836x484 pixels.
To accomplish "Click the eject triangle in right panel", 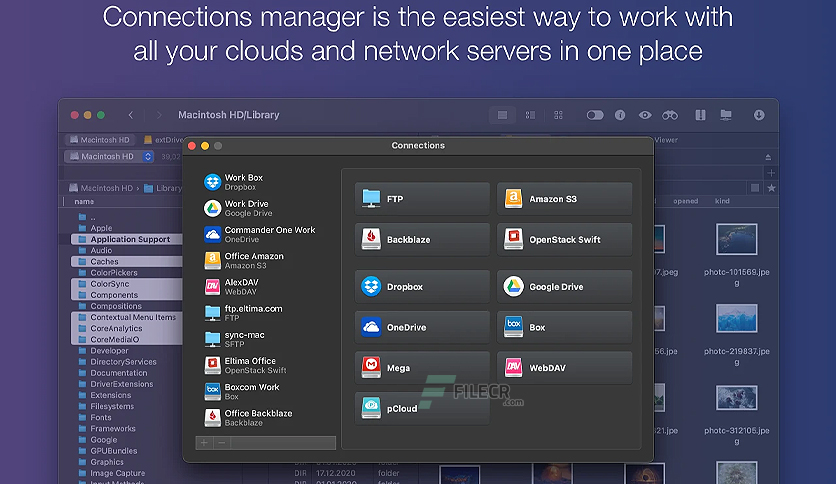I will pos(768,157).
